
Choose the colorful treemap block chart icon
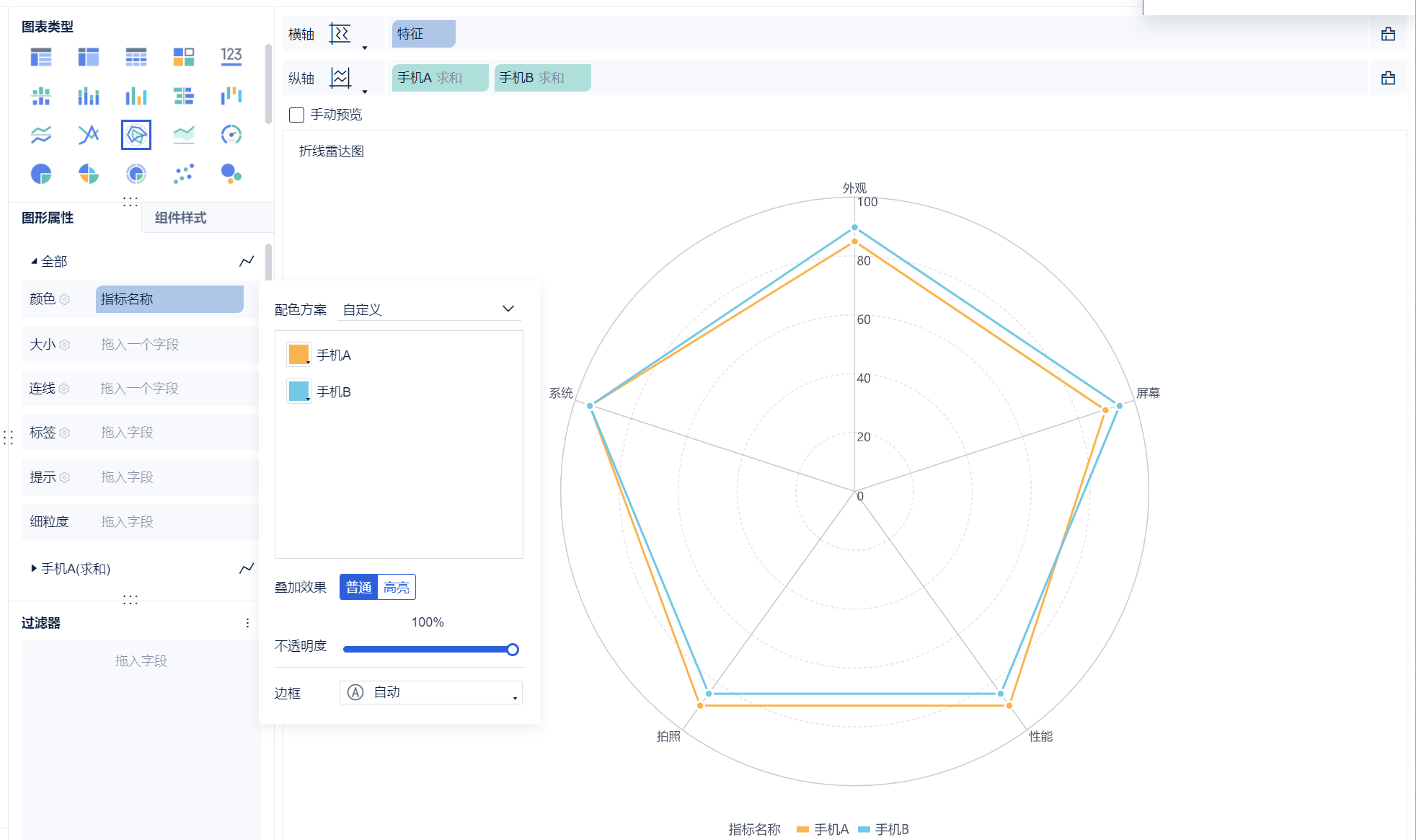point(184,56)
